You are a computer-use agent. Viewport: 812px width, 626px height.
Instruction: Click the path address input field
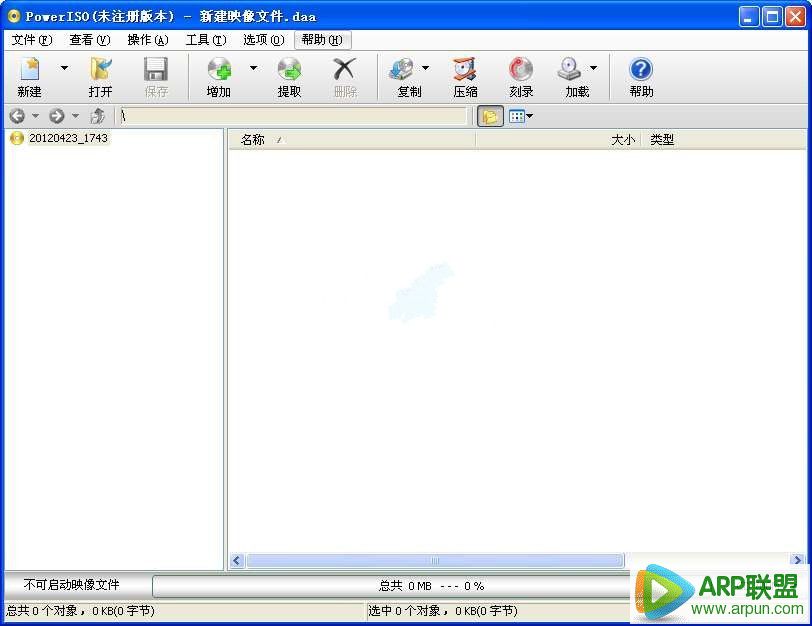293,116
